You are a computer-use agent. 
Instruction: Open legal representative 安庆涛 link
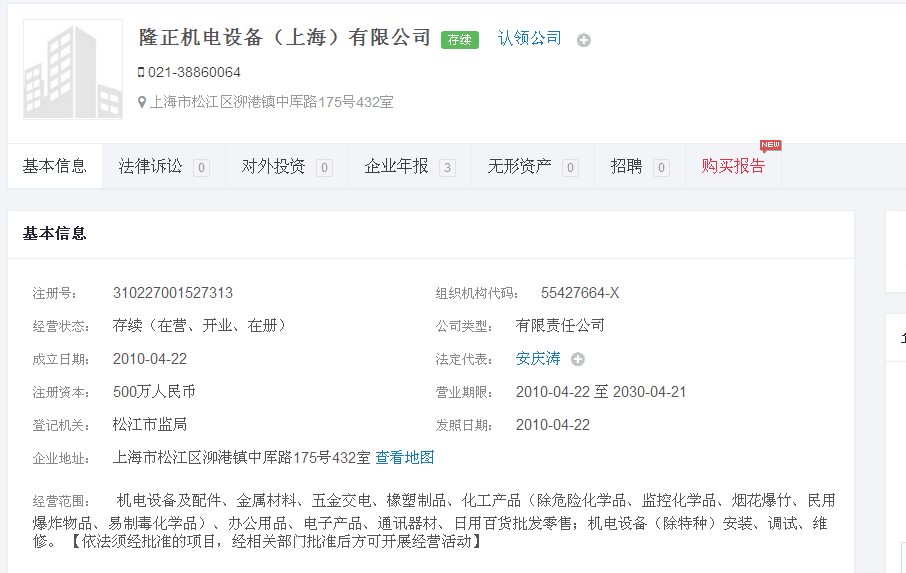(538, 359)
